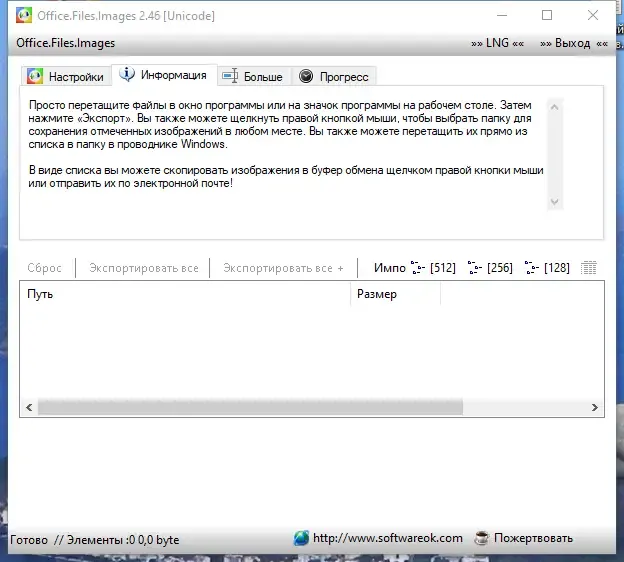Switch to the list grid view icon
The image size is (624, 562).
tap(588, 268)
